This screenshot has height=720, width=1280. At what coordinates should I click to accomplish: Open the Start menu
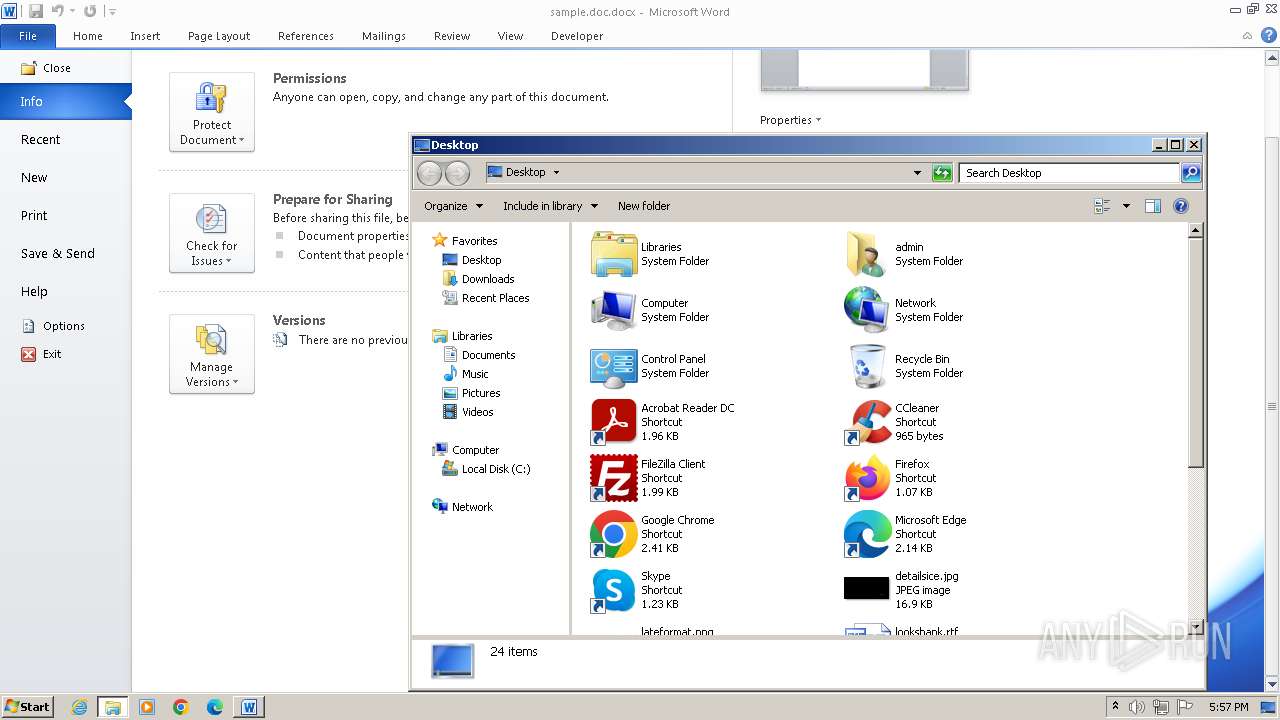pos(28,707)
